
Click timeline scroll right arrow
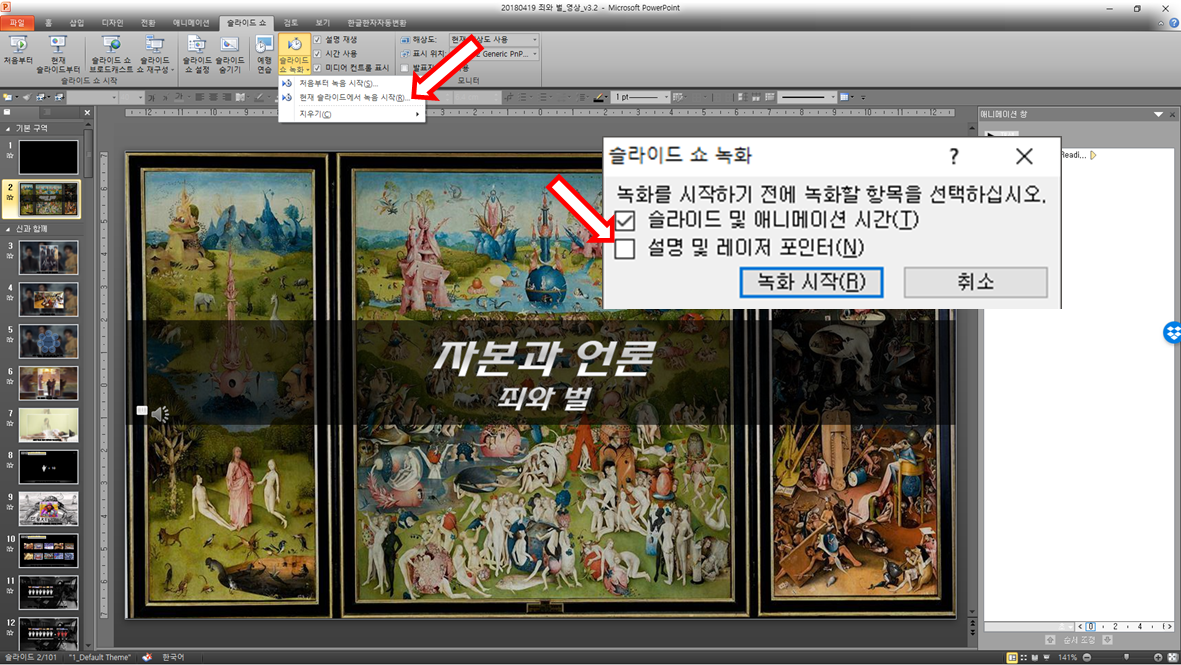click(x=1168, y=627)
